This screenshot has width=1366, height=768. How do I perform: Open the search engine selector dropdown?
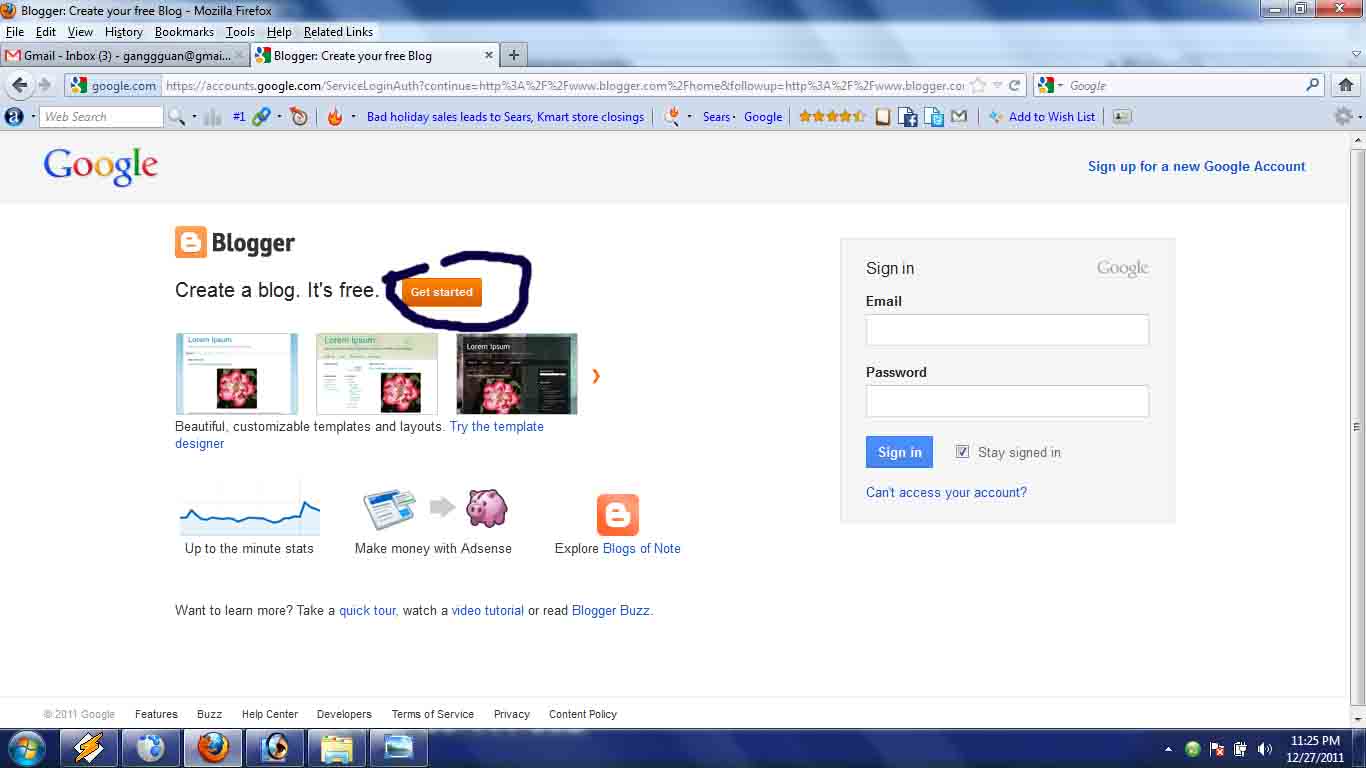point(1060,85)
